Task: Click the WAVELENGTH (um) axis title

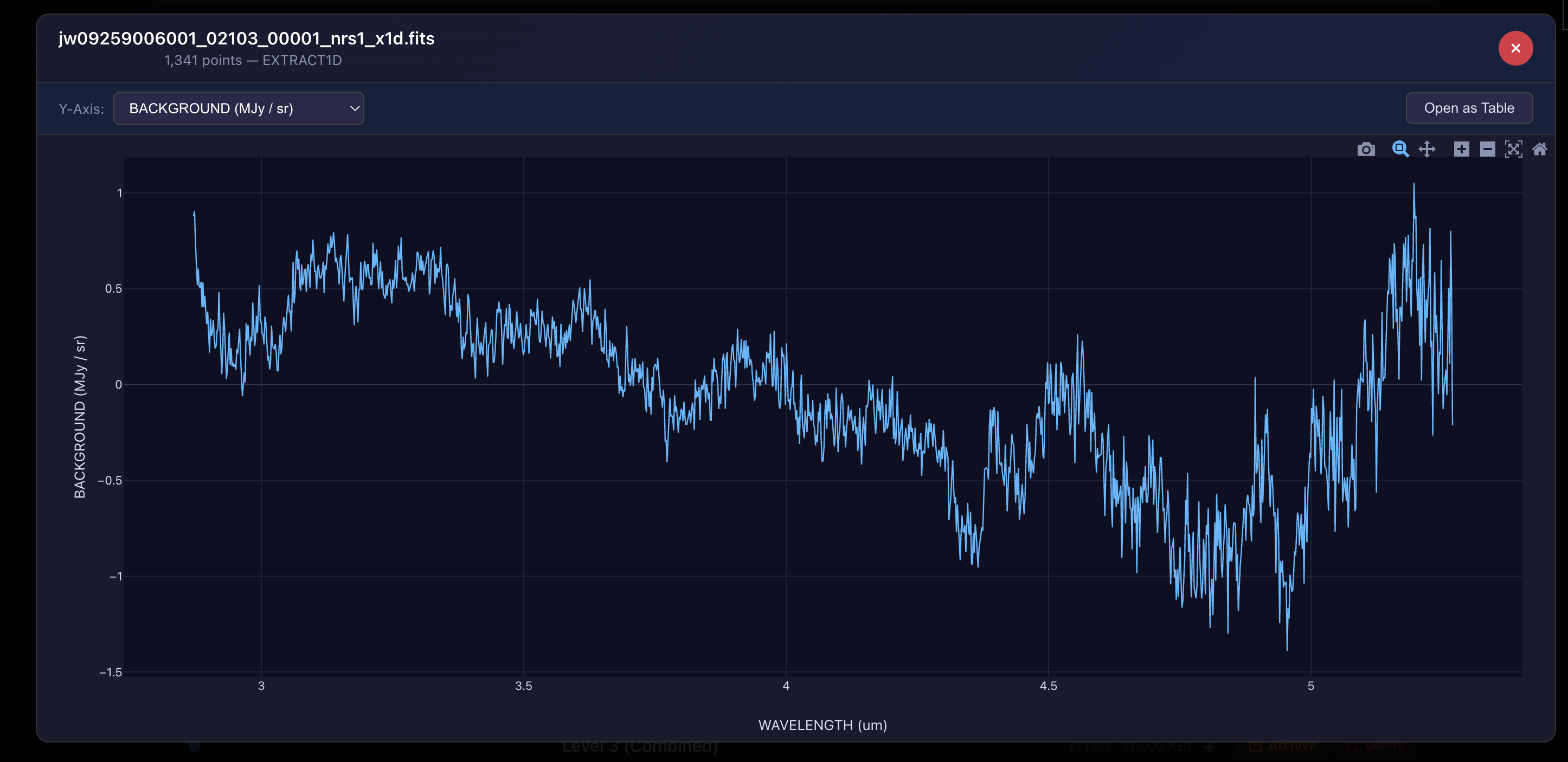Action: pos(822,725)
